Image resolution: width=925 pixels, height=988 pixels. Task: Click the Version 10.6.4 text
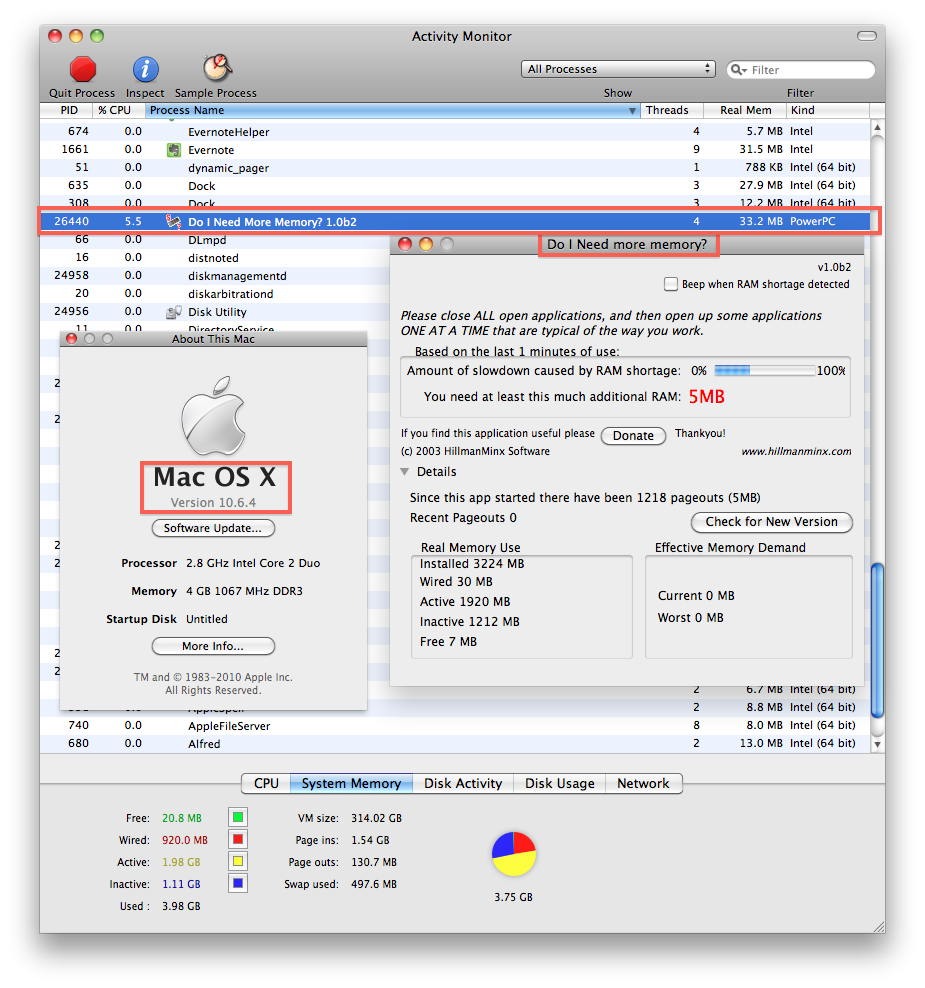213,503
